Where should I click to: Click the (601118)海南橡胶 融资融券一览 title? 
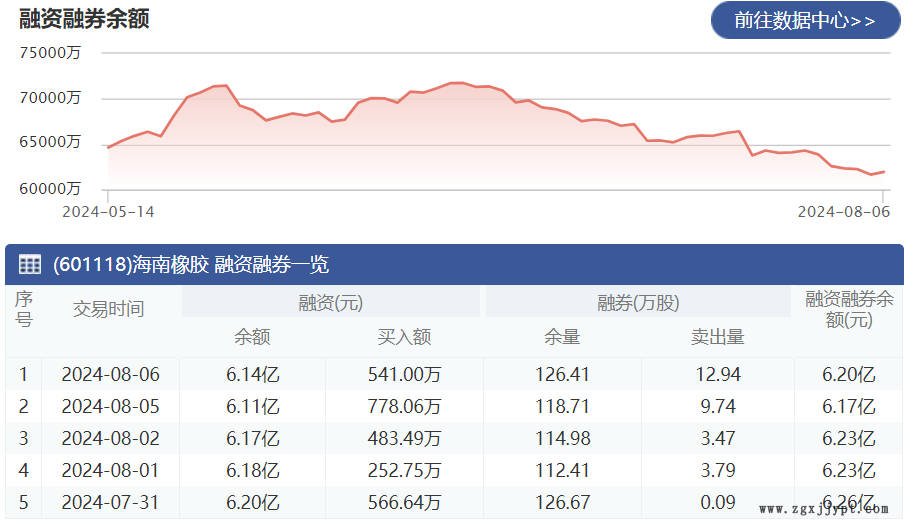pos(191,265)
